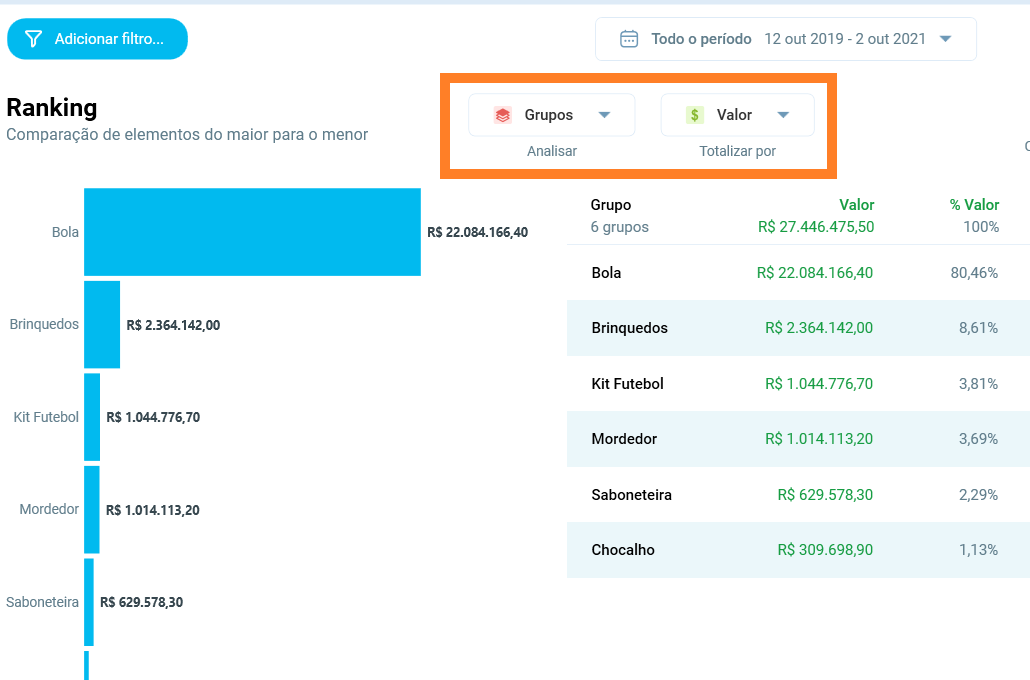This screenshot has height=680, width=1030.
Task: Click Saboneteira in the table
Action: tap(631, 495)
